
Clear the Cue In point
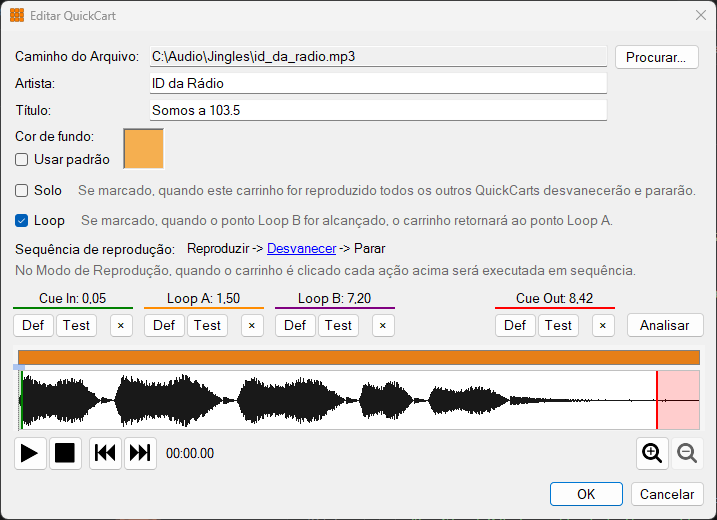121,326
